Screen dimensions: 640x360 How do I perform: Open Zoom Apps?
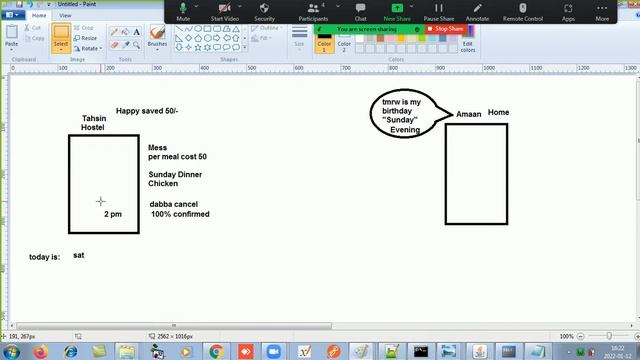tap(568, 12)
